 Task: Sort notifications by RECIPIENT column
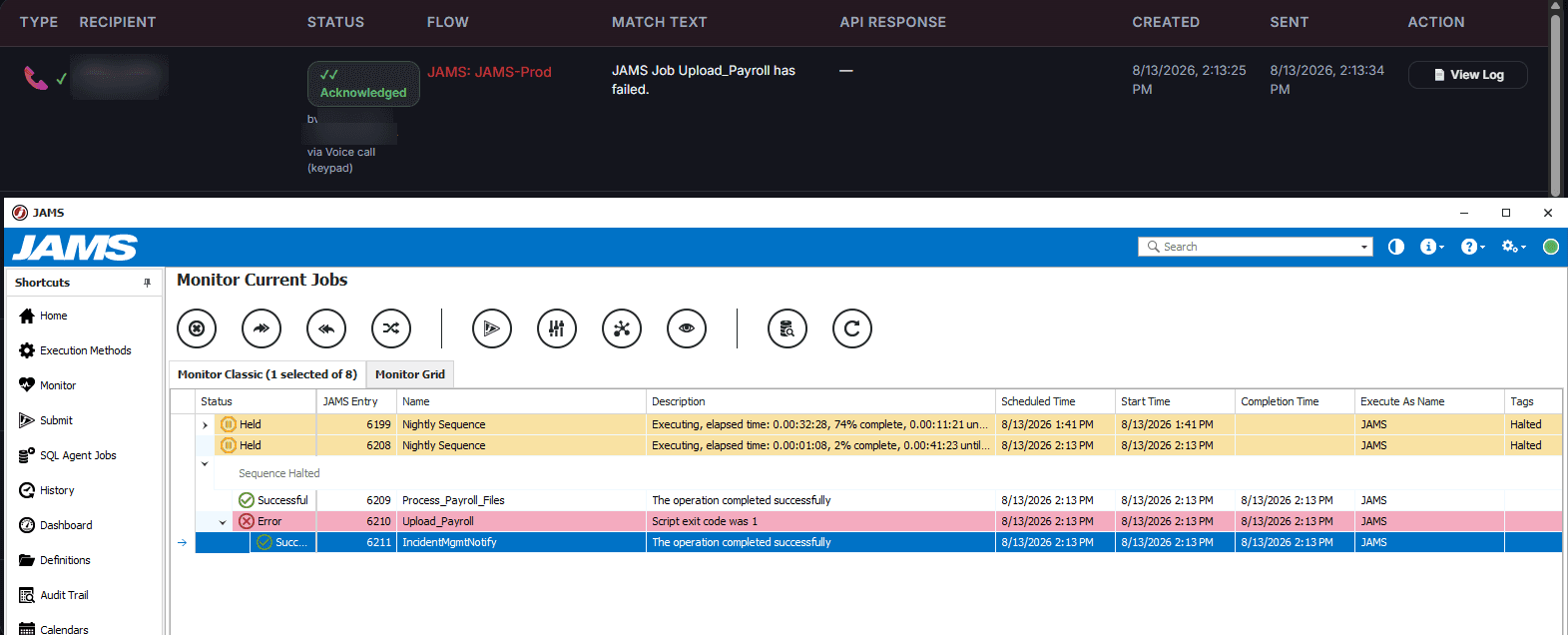pyautogui.click(x=118, y=22)
